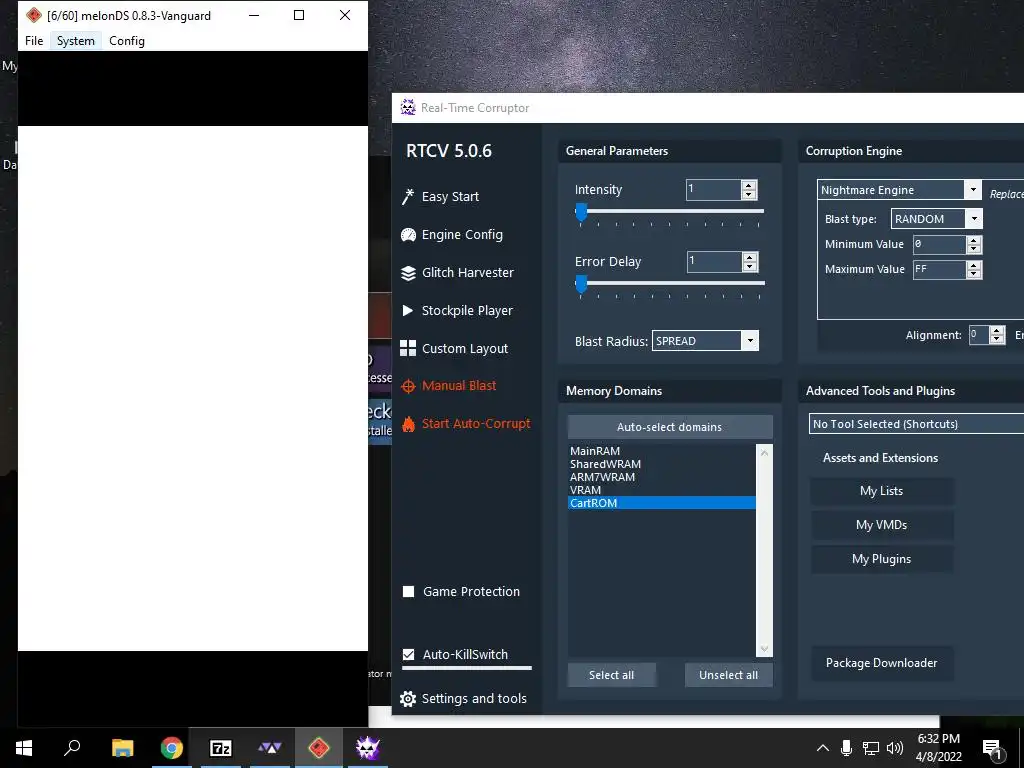1024x768 pixels.
Task: Click the Glitch Harvester layers icon
Action: pyautogui.click(x=408, y=273)
